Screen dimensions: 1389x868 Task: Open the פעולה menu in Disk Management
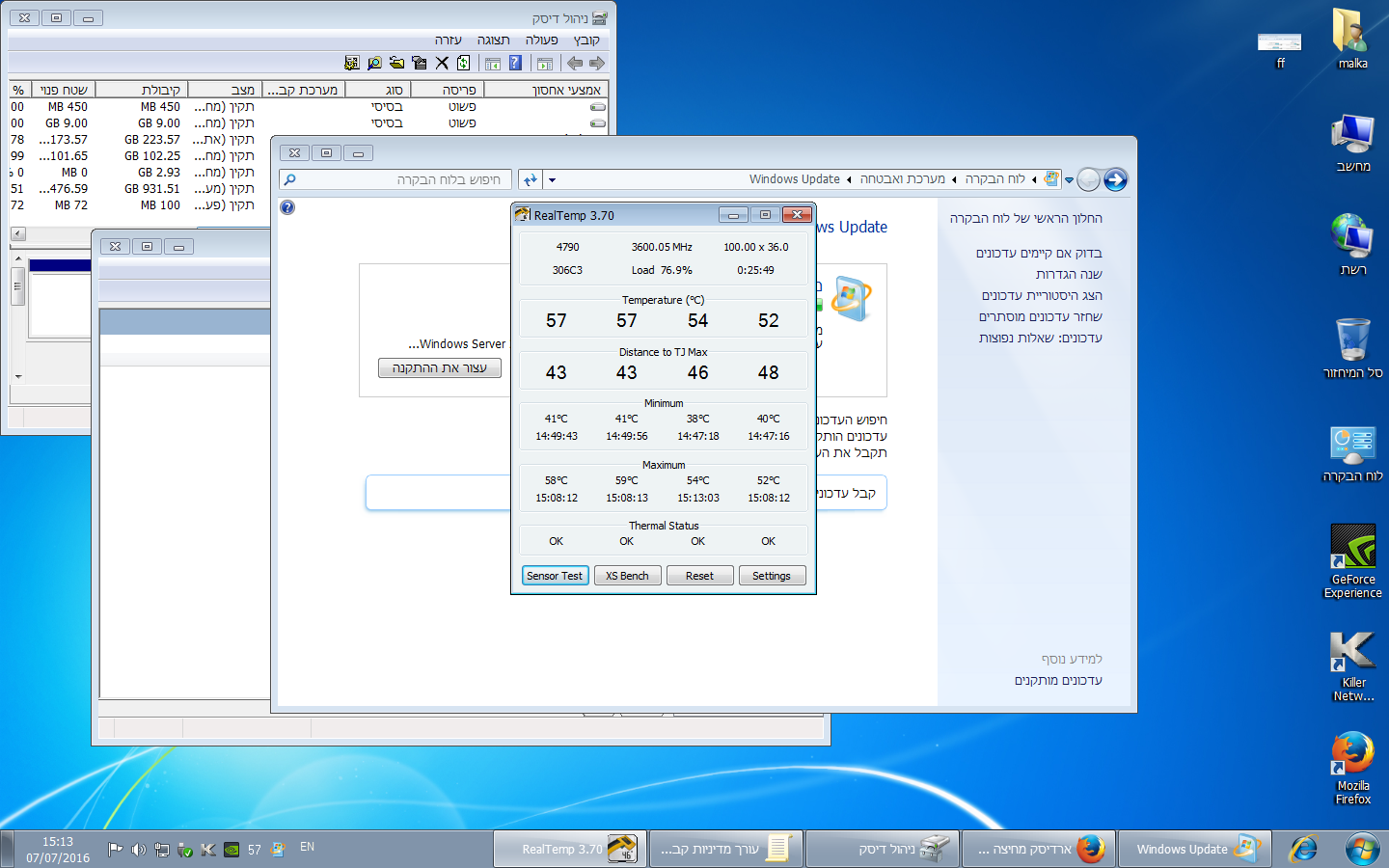pos(542,40)
